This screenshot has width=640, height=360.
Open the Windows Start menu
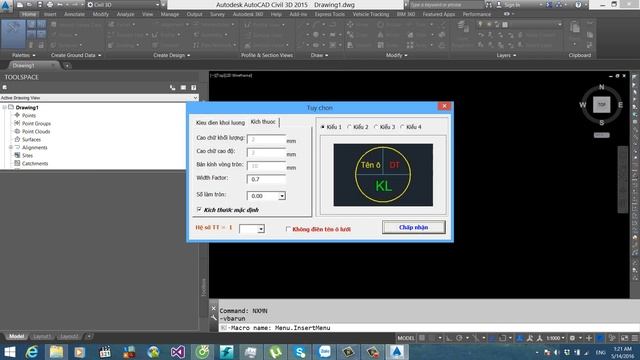point(9,352)
